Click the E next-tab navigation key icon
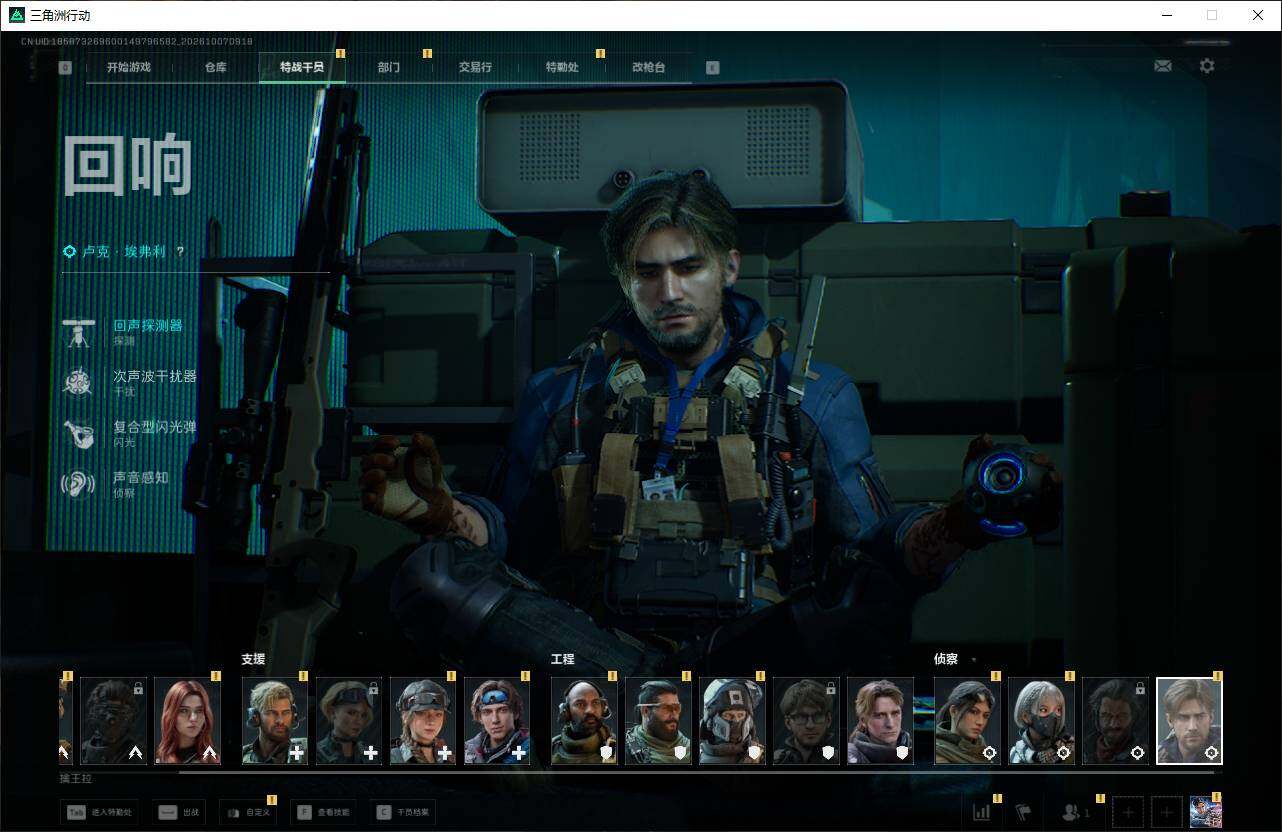Screen dimensions: 1282x832 pyautogui.click(x=712, y=68)
